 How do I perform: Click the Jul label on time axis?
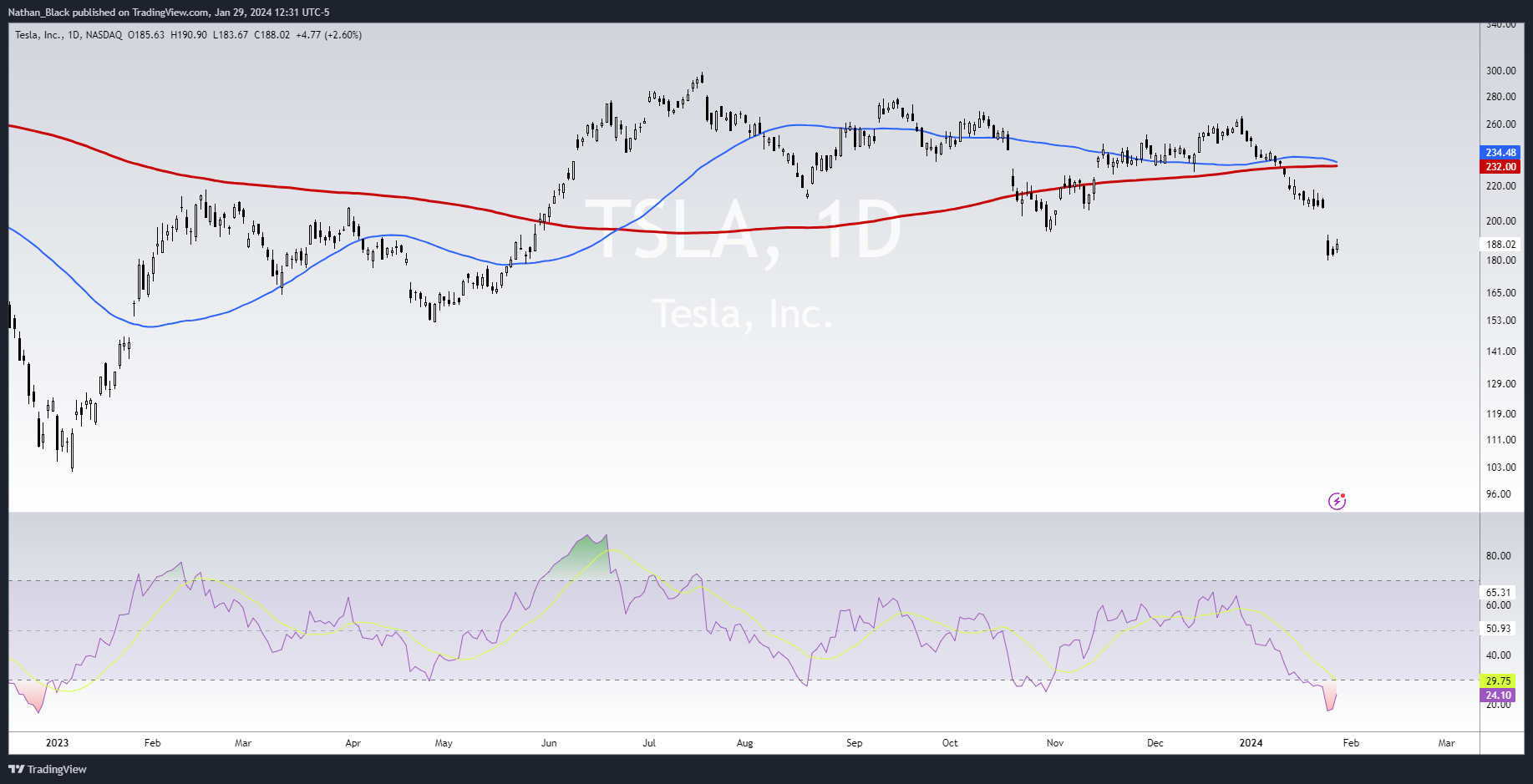pyautogui.click(x=649, y=743)
